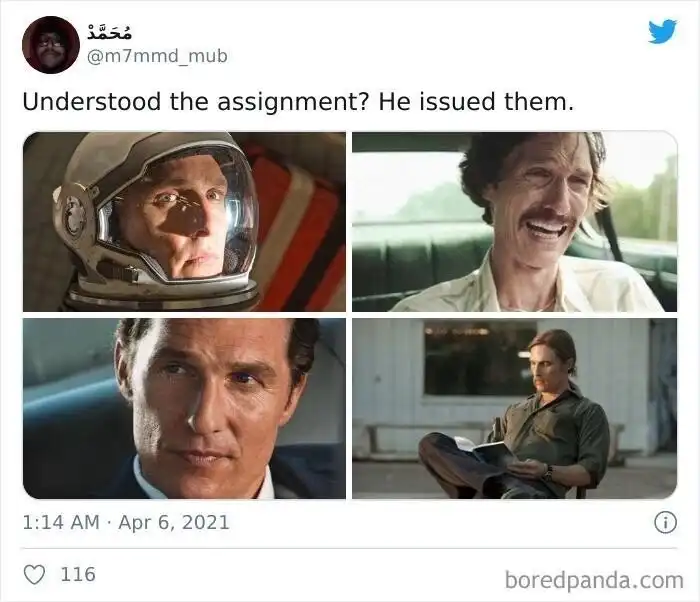Click the dark window behind the seated reader

coord(478,357)
